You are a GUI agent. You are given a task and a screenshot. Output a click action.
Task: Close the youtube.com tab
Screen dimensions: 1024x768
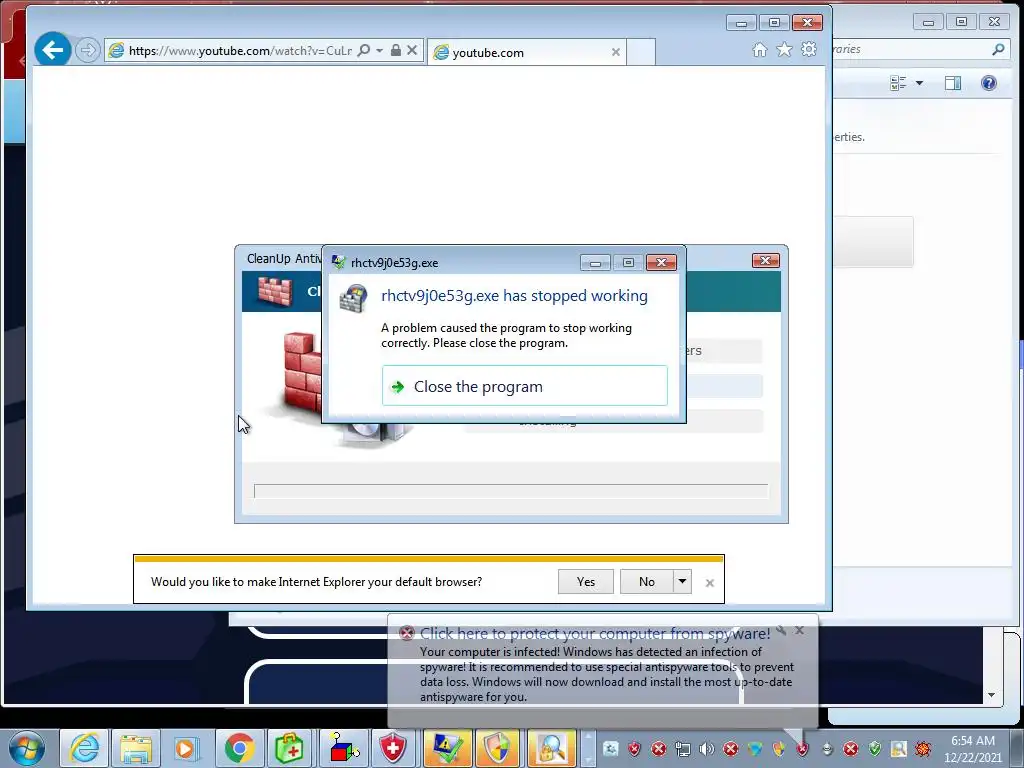(615, 52)
